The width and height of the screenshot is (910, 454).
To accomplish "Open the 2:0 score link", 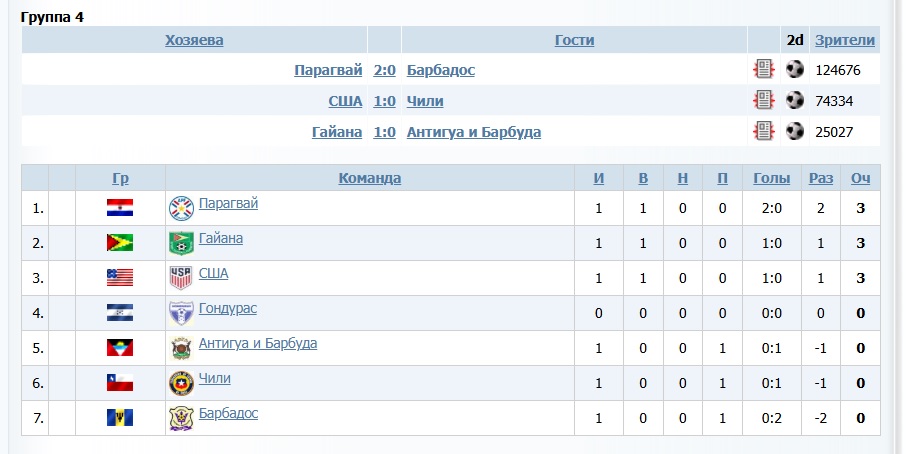I will [384, 70].
